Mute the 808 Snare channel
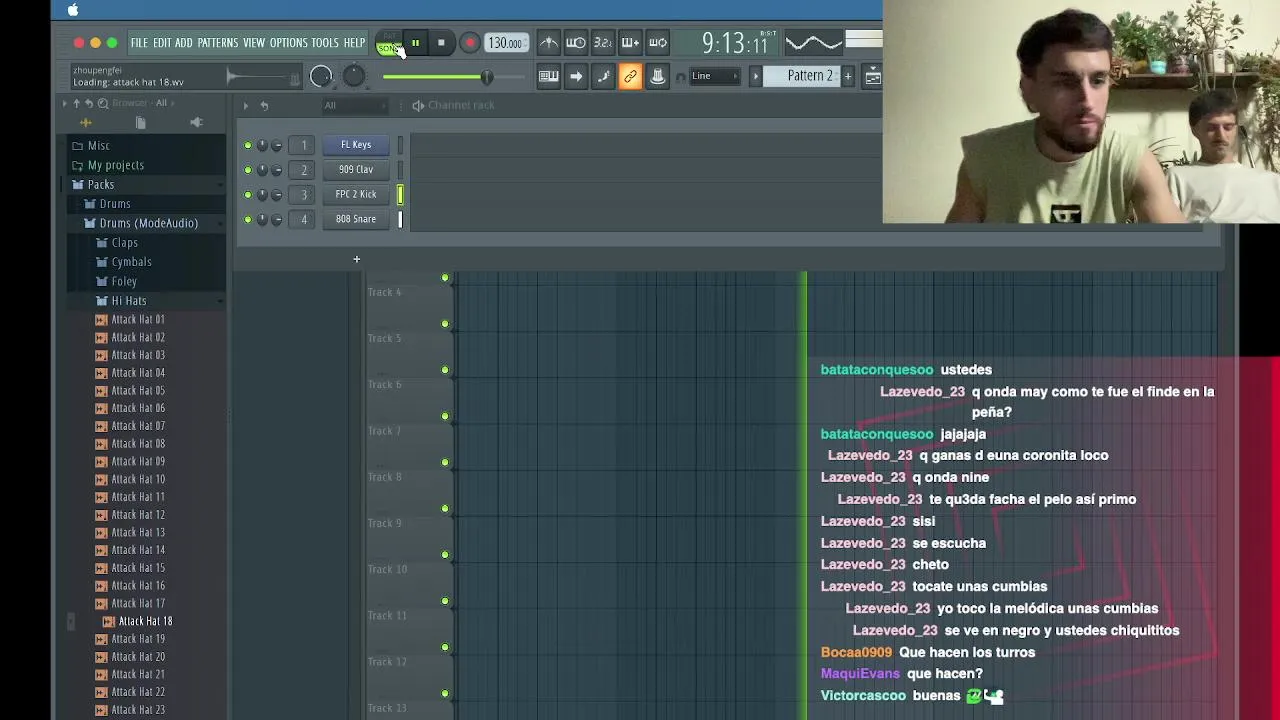The height and width of the screenshot is (720, 1280). (x=248, y=220)
